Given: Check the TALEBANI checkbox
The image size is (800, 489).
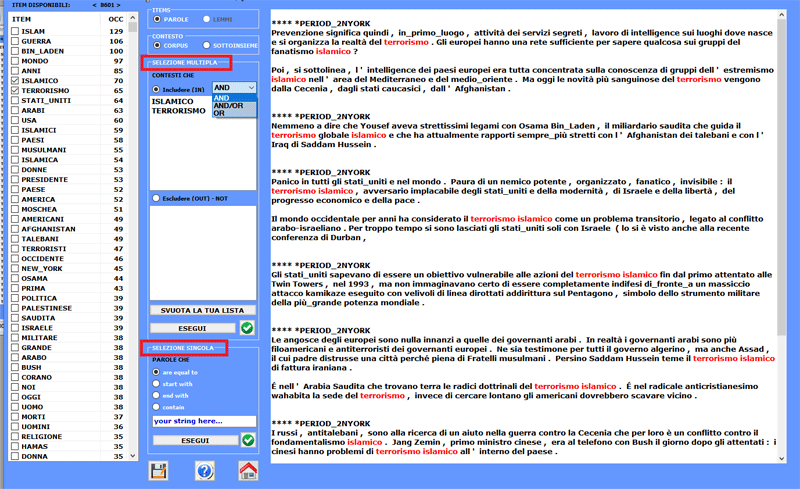Looking at the screenshot, I should (15, 239).
